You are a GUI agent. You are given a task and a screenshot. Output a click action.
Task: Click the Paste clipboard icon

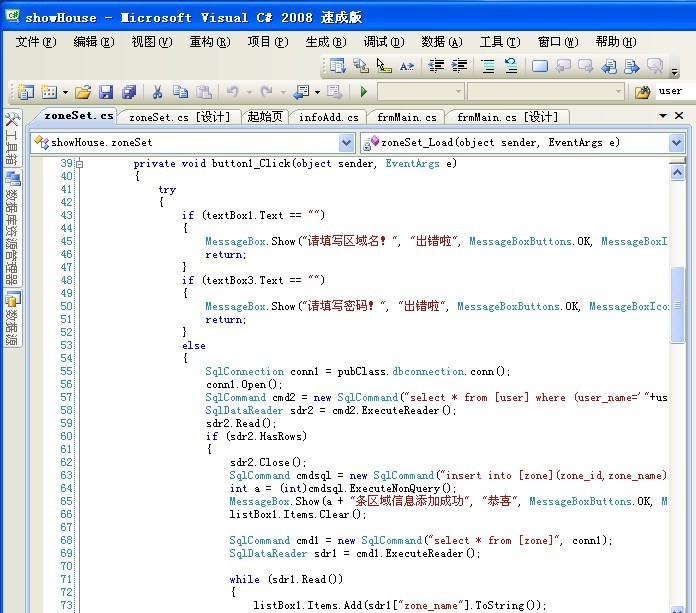tap(204, 92)
